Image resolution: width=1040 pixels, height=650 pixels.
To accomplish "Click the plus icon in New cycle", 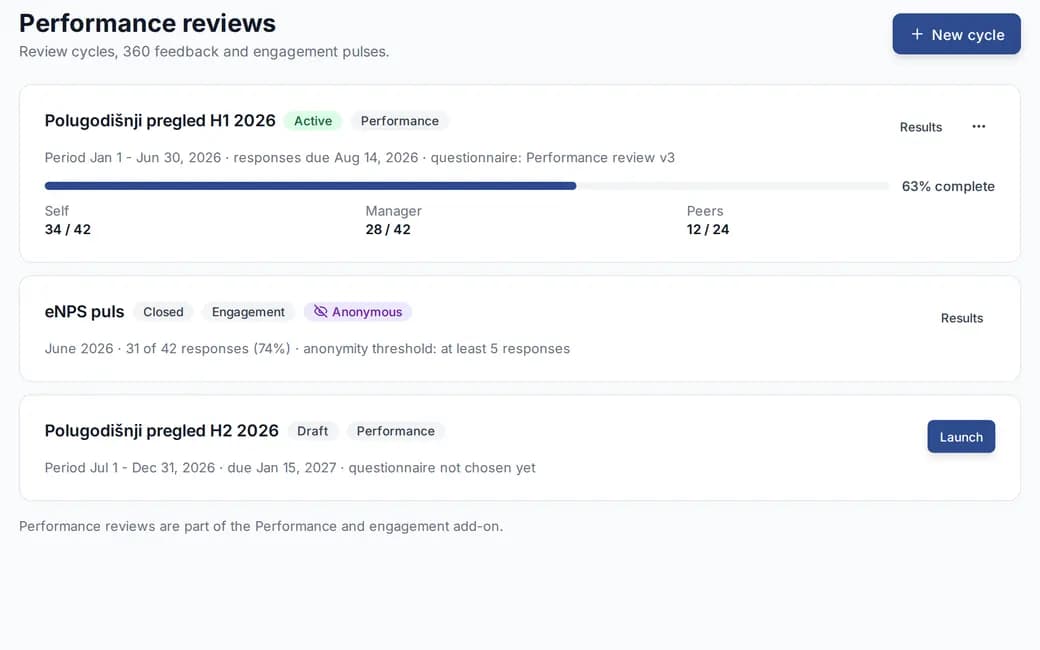I will (917, 34).
